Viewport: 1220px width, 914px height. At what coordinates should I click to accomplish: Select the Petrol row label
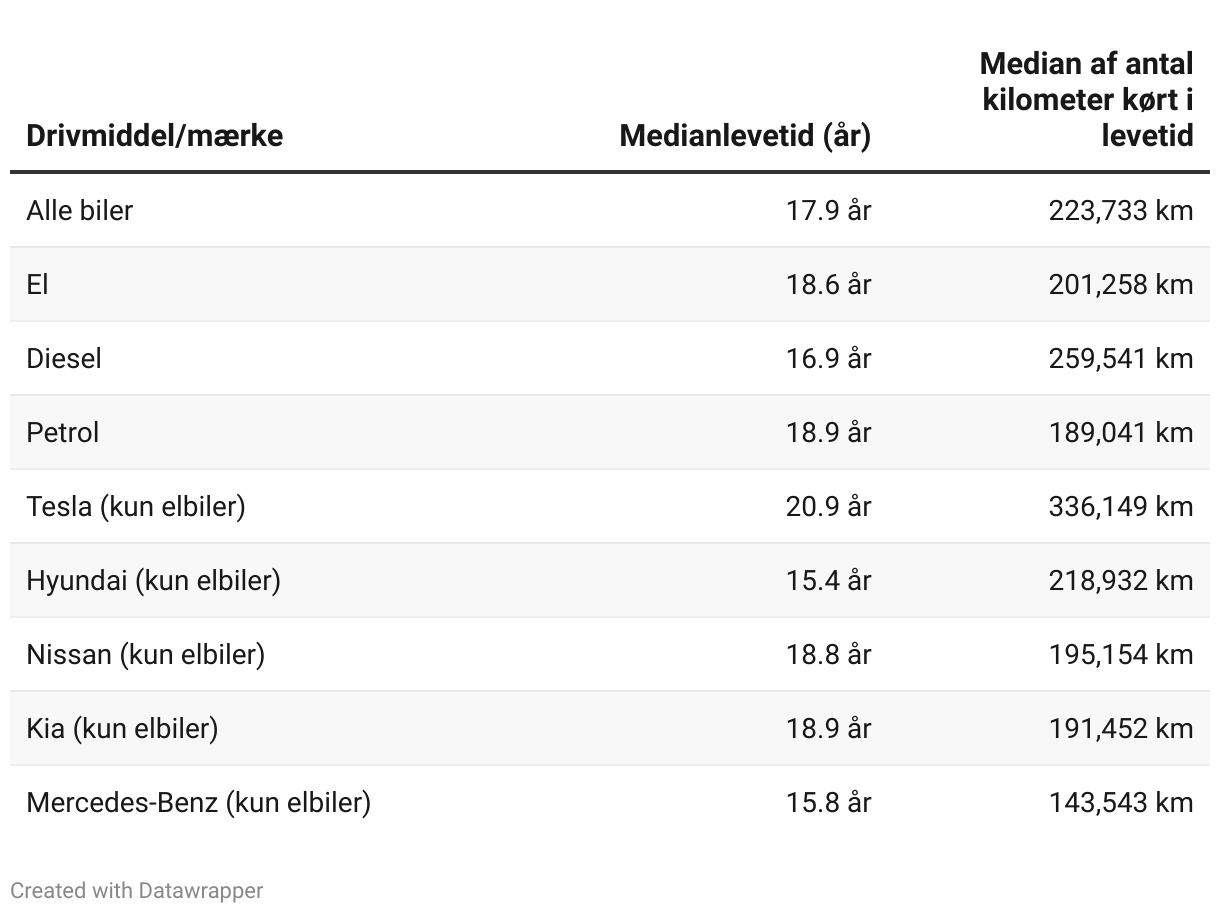pyautogui.click(x=63, y=432)
